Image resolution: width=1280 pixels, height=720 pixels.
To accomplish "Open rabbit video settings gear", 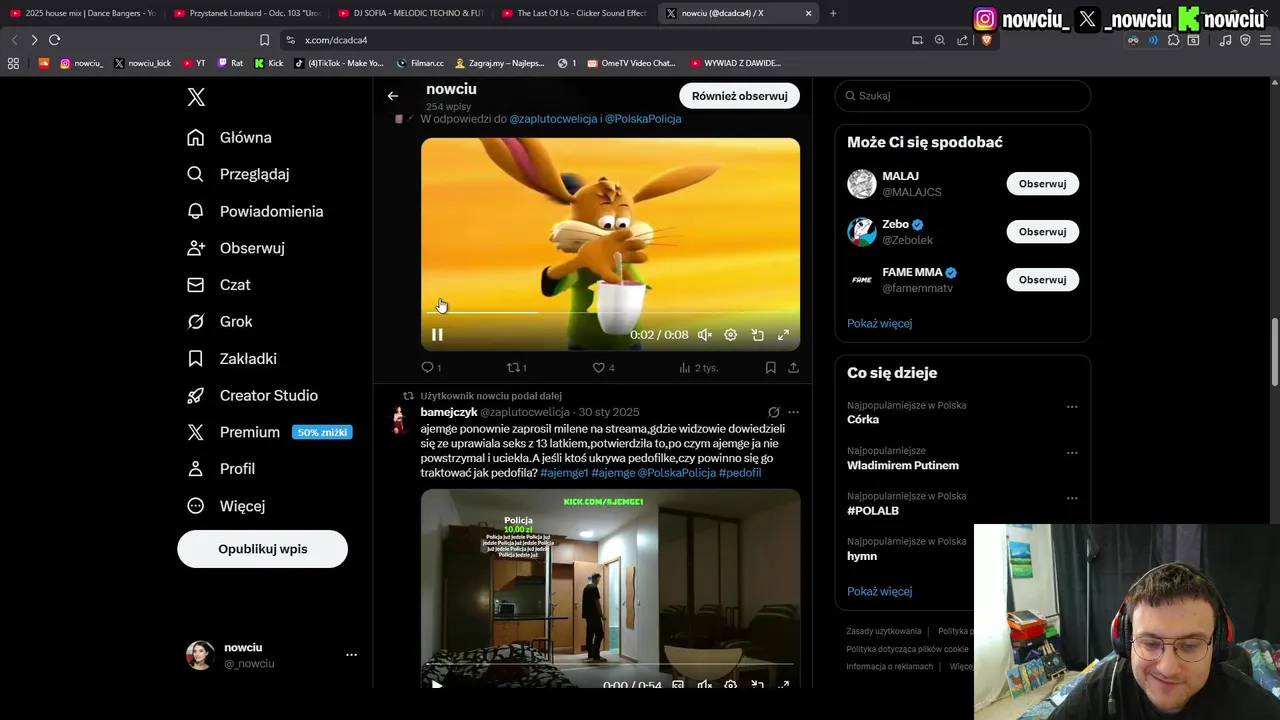I will click(x=731, y=335).
